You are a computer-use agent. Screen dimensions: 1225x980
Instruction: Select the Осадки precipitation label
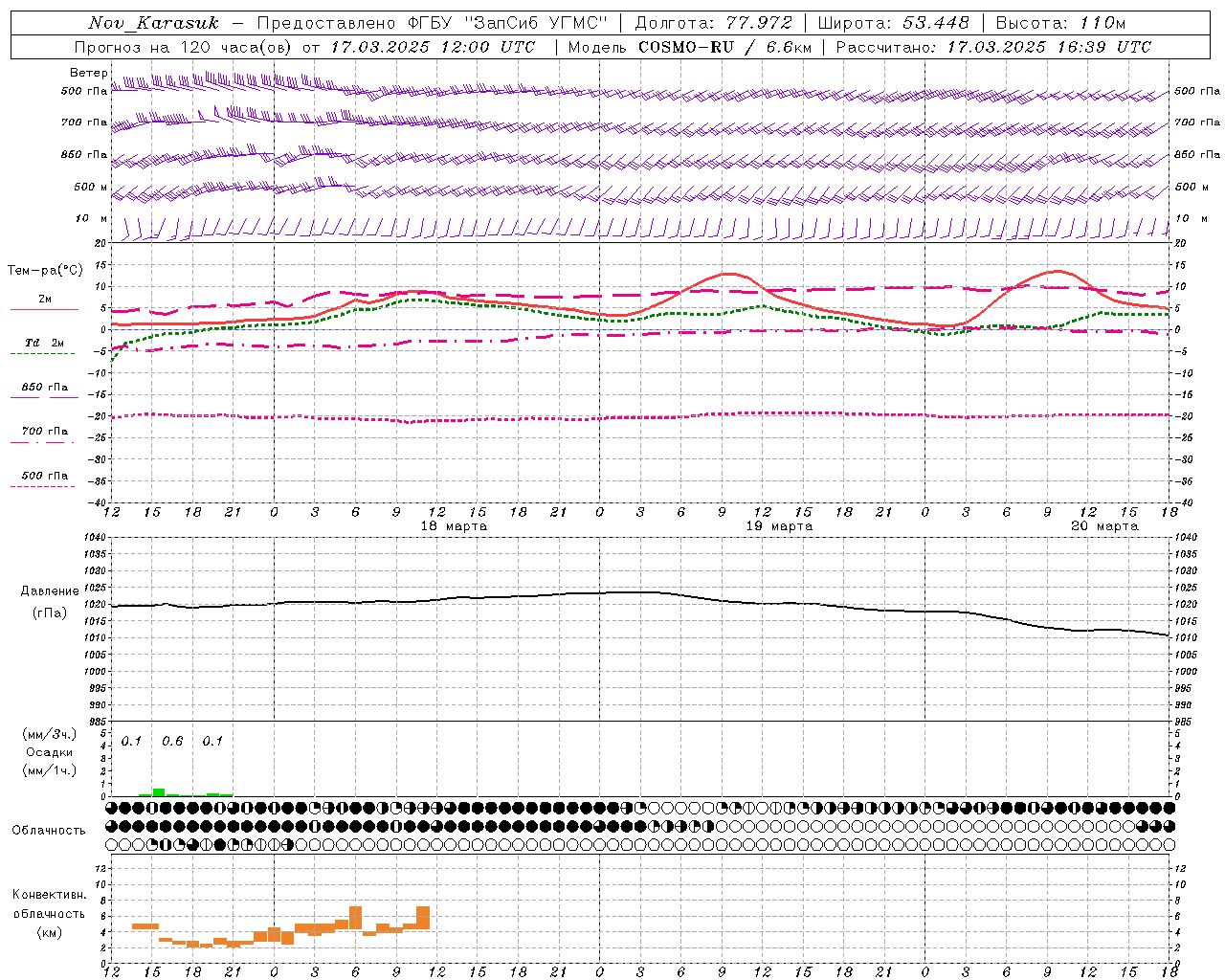tap(50, 752)
